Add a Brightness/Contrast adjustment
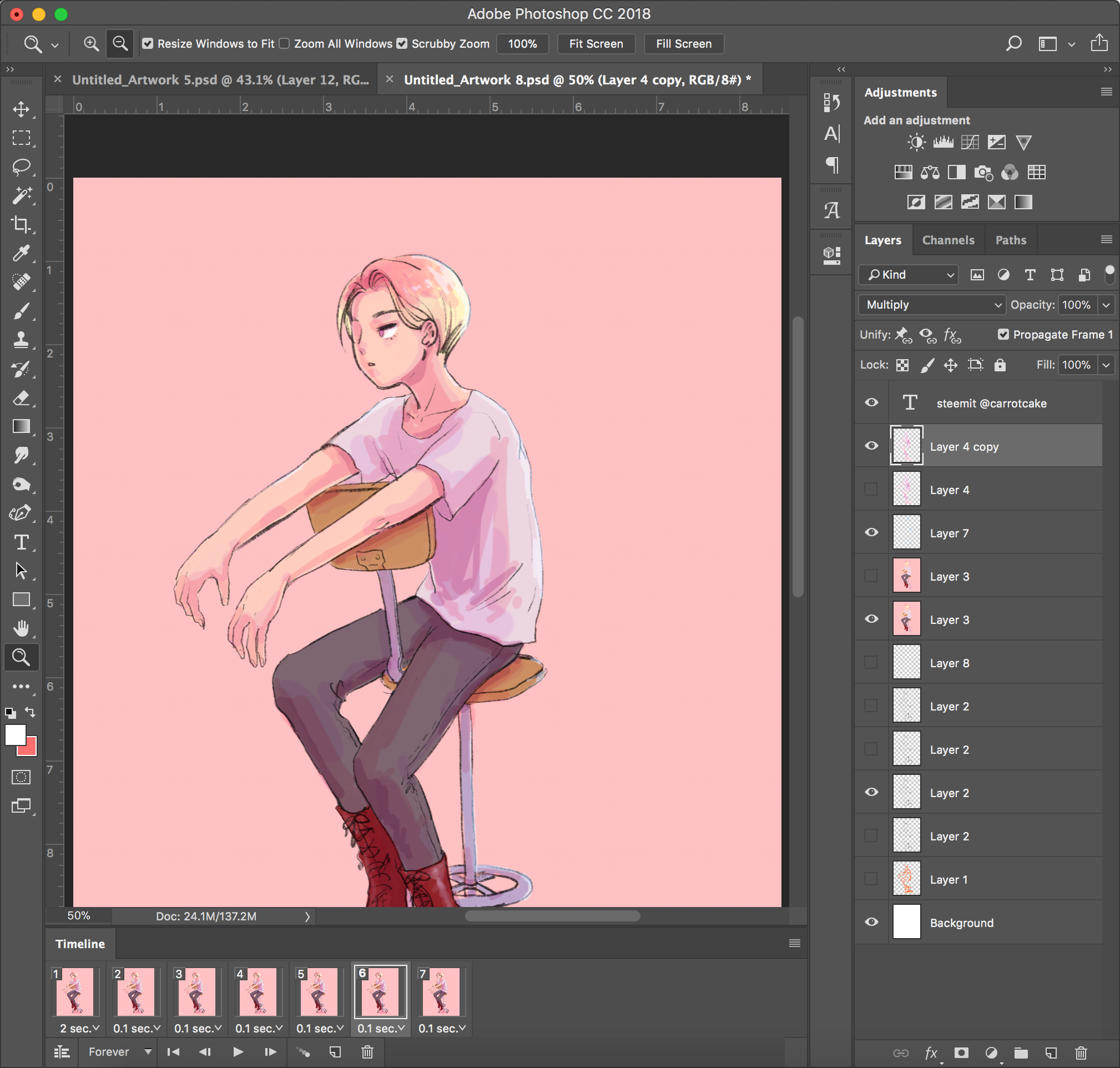 916,142
